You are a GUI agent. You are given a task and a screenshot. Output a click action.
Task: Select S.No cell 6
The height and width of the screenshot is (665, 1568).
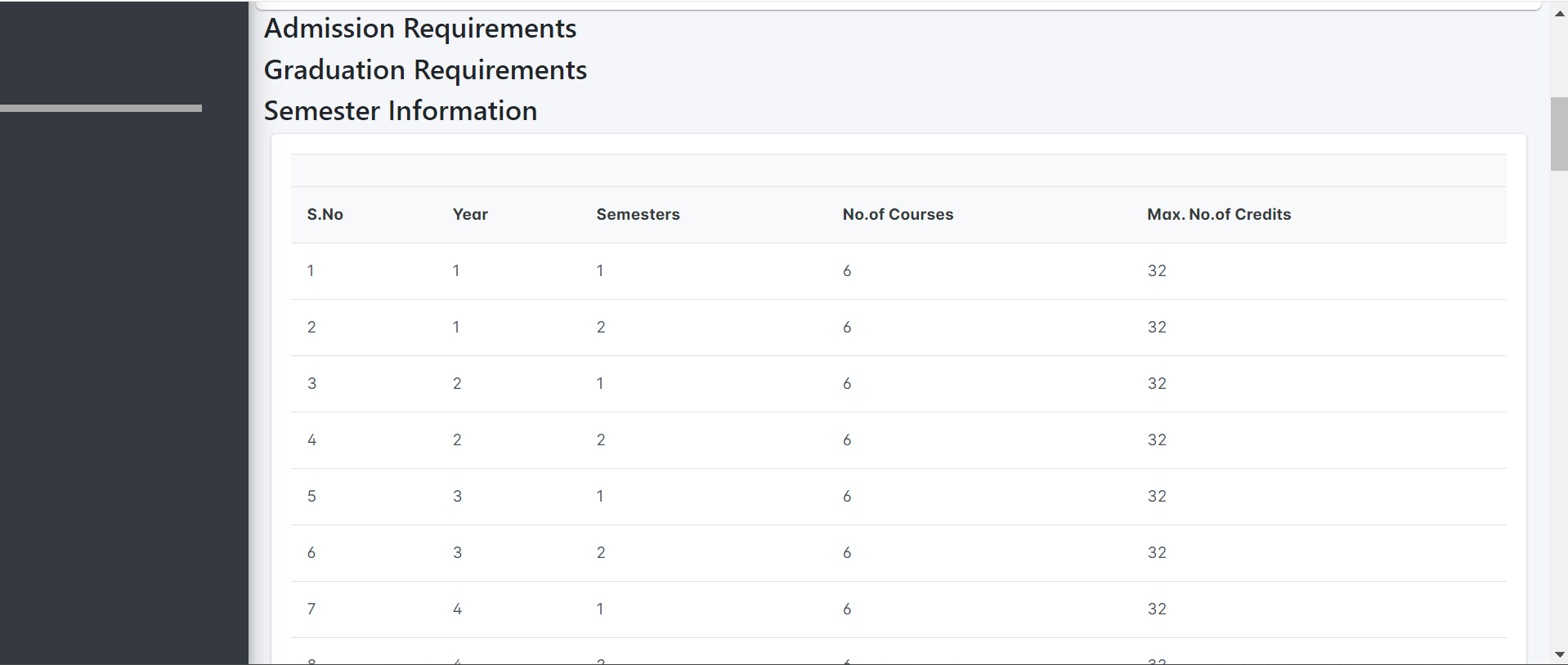[311, 552]
